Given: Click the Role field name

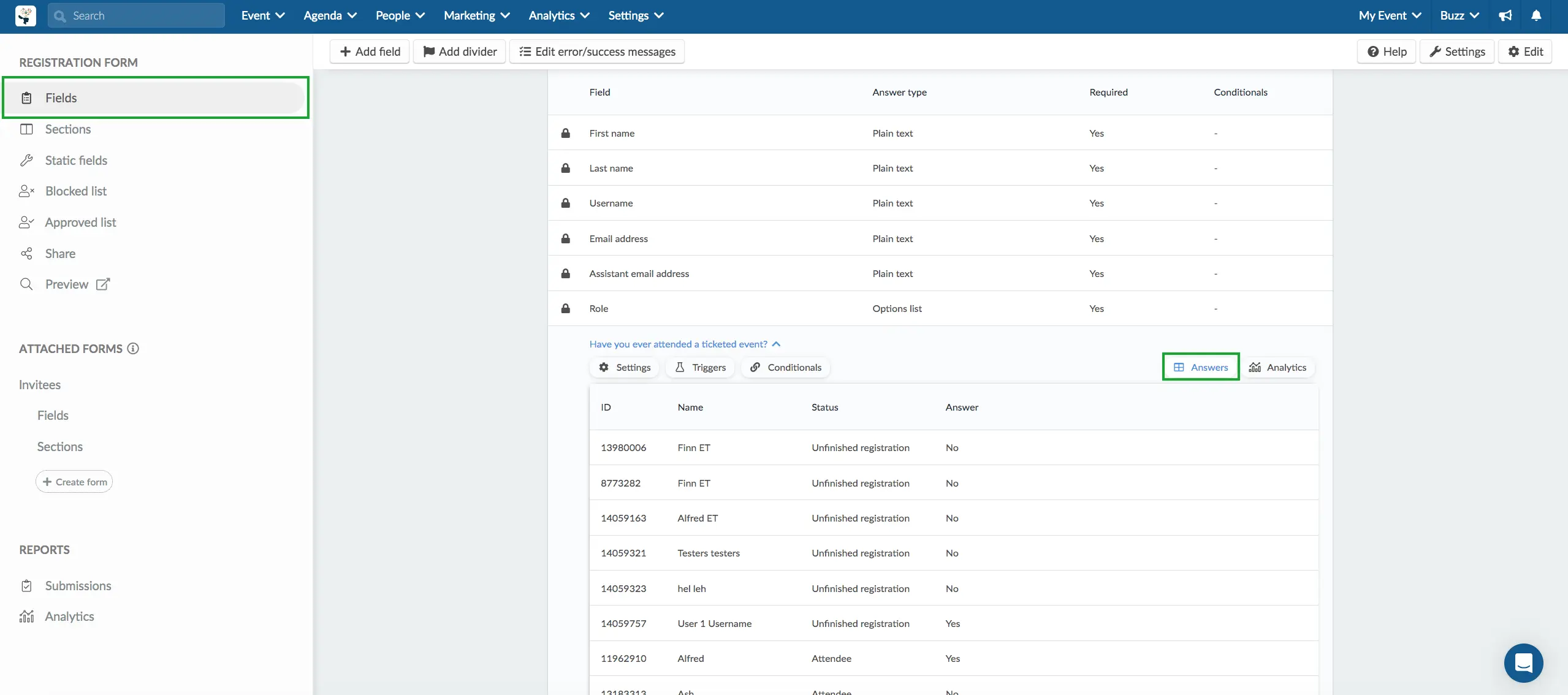Looking at the screenshot, I should (x=598, y=308).
